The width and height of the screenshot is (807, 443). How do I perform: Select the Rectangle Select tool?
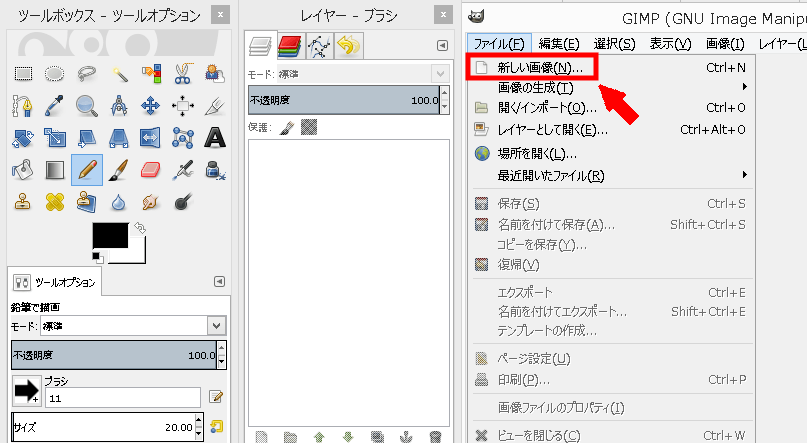click(23, 74)
